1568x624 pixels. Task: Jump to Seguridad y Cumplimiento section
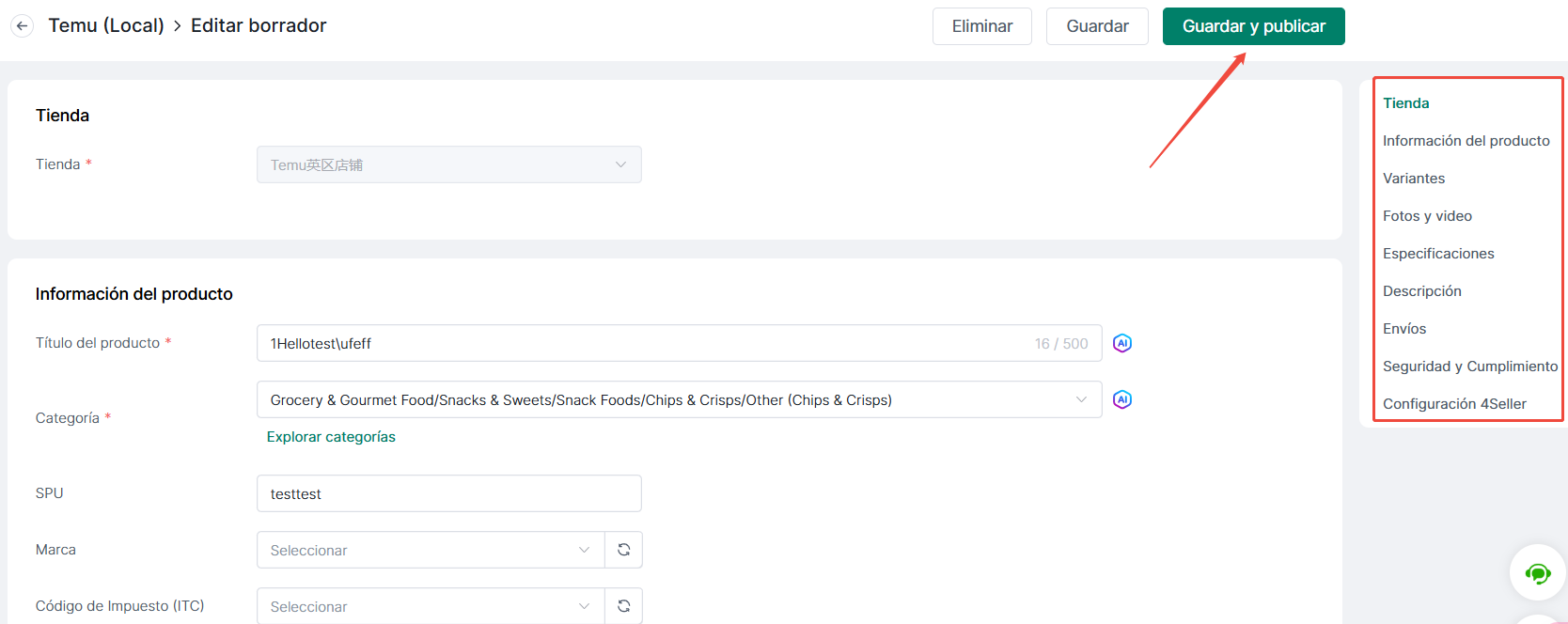pyautogui.click(x=1469, y=367)
